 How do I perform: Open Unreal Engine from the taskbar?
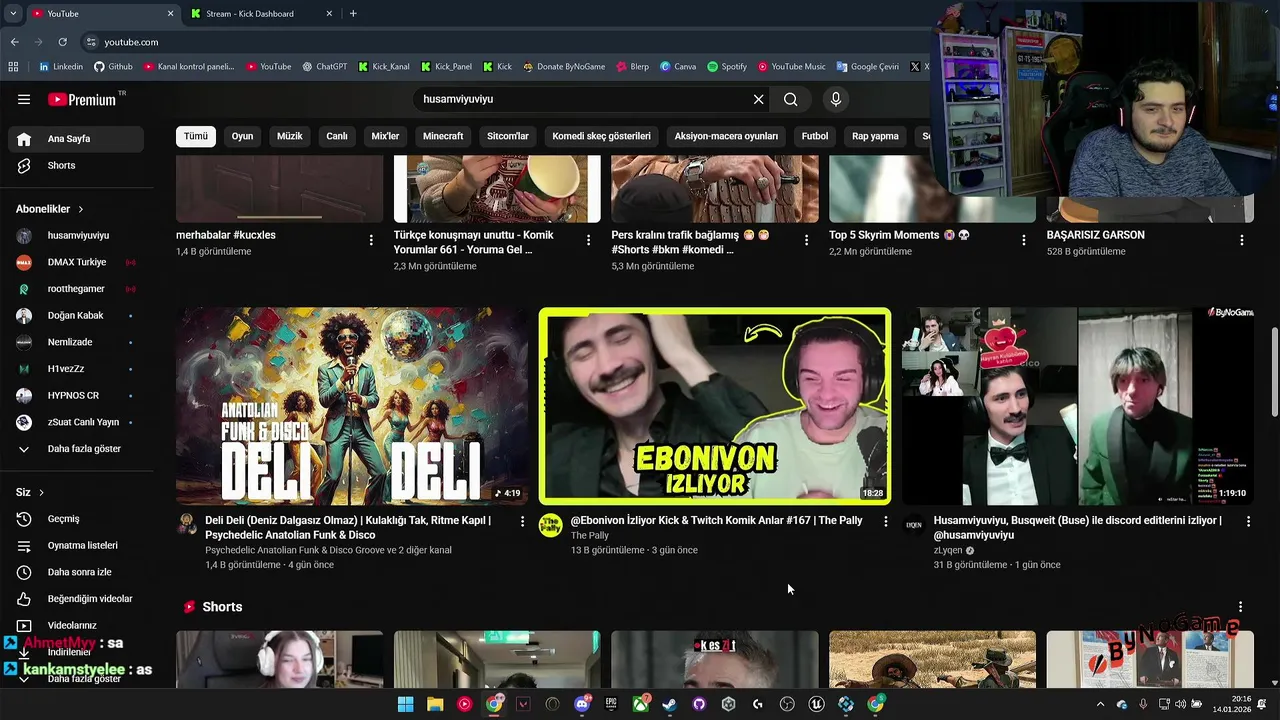tap(816, 704)
